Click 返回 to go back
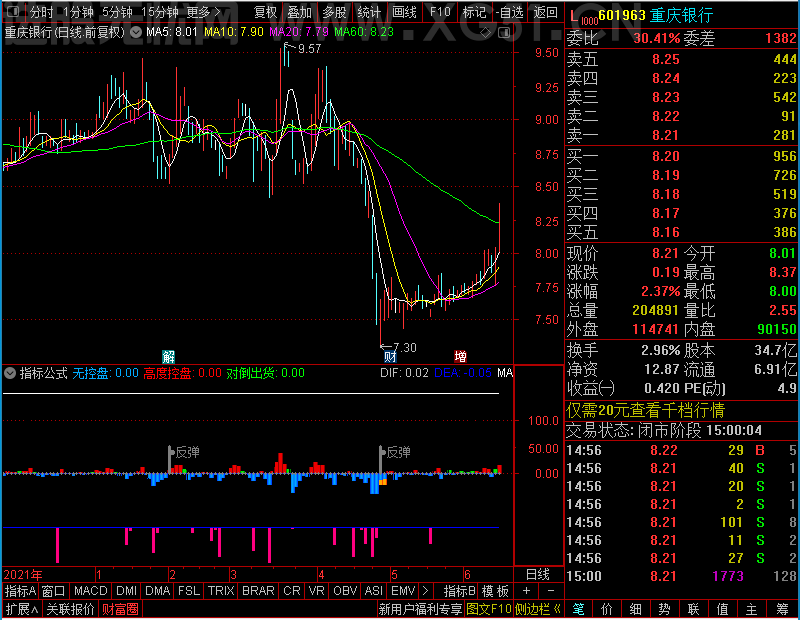This screenshot has height=620, width=800. tap(546, 11)
